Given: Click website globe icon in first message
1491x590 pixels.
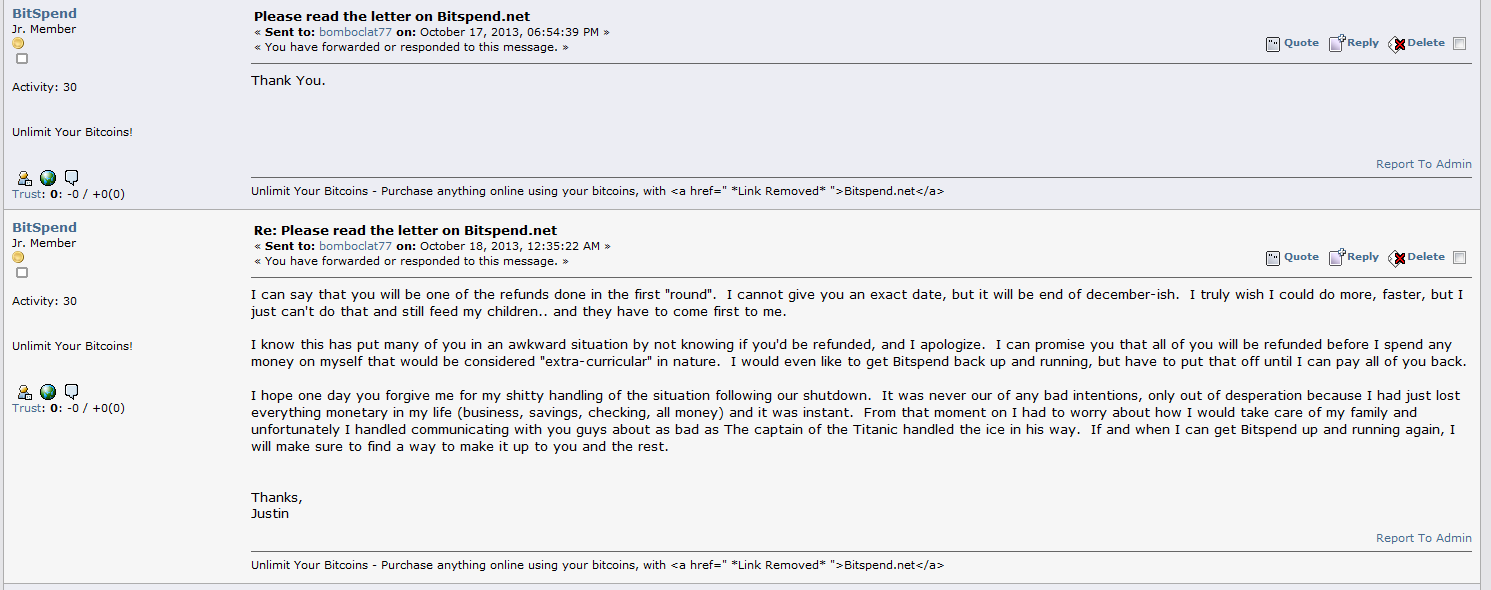Looking at the screenshot, I should tap(48, 178).
